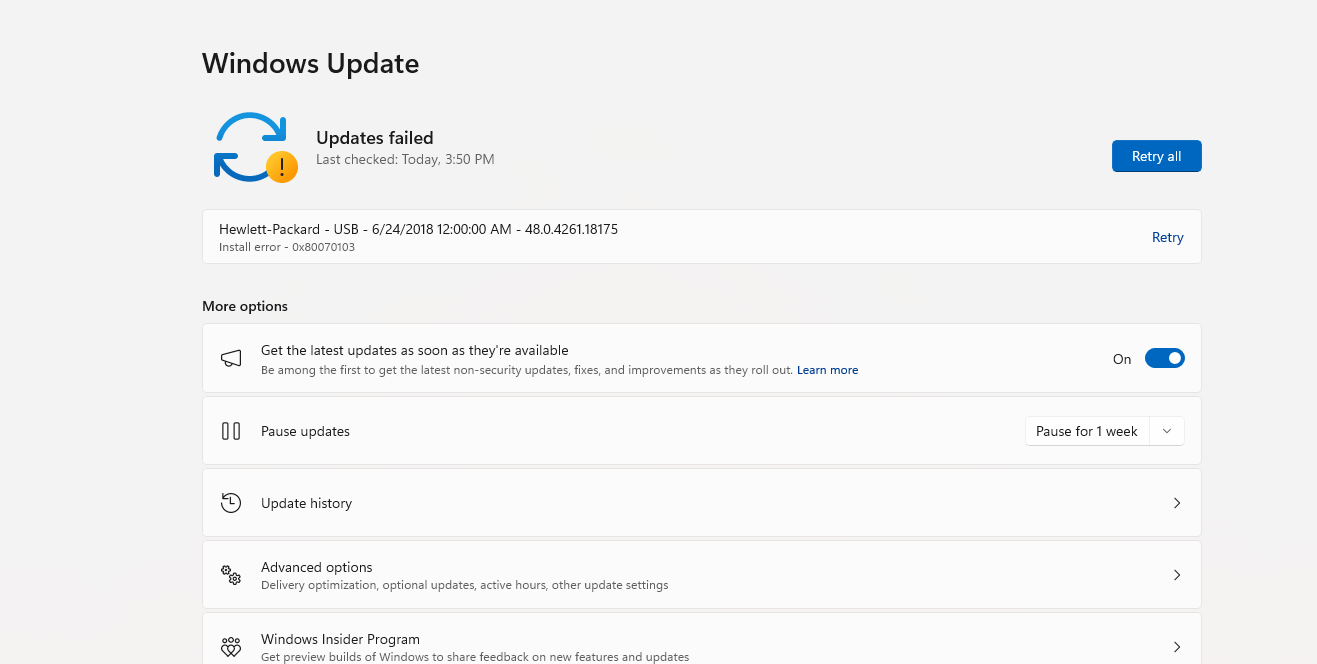Click the On label beside the toggle
This screenshot has height=664, width=1317.
(1122, 359)
